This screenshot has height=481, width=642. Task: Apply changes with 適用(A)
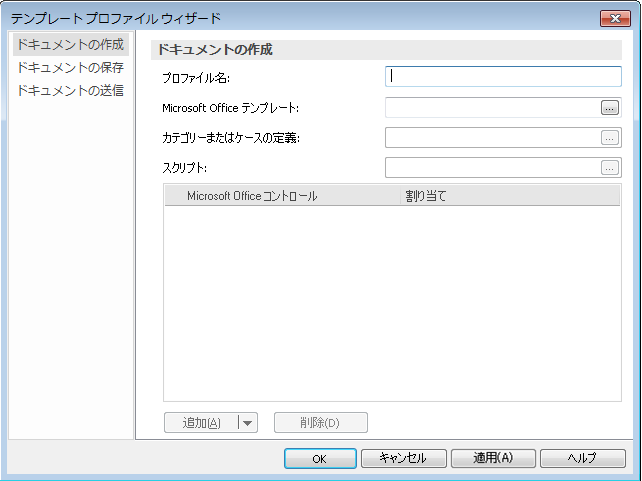pyautogui.click(x=493, y=458)
